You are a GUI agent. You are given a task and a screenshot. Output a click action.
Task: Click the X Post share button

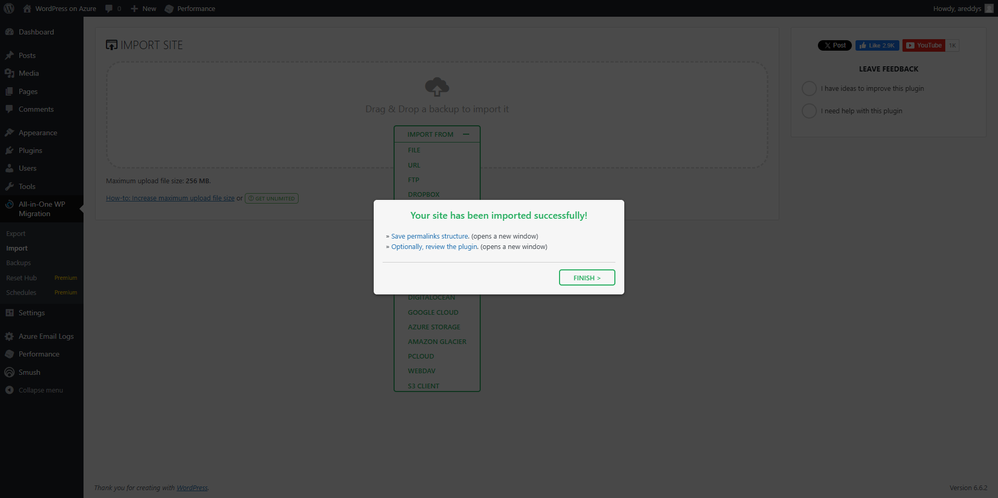[834, 45]
